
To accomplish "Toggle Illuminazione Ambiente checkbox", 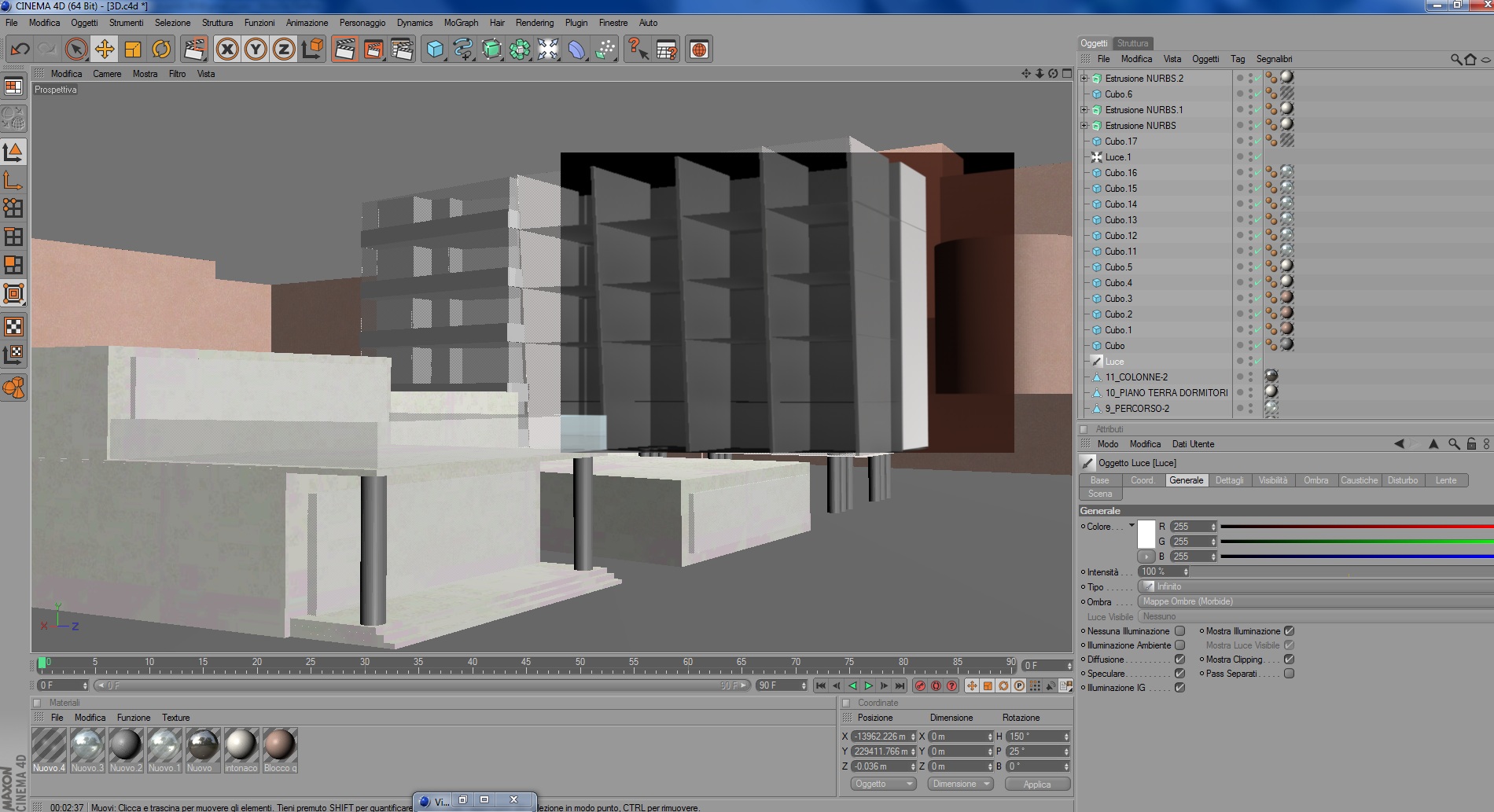I will (1179, 645).
